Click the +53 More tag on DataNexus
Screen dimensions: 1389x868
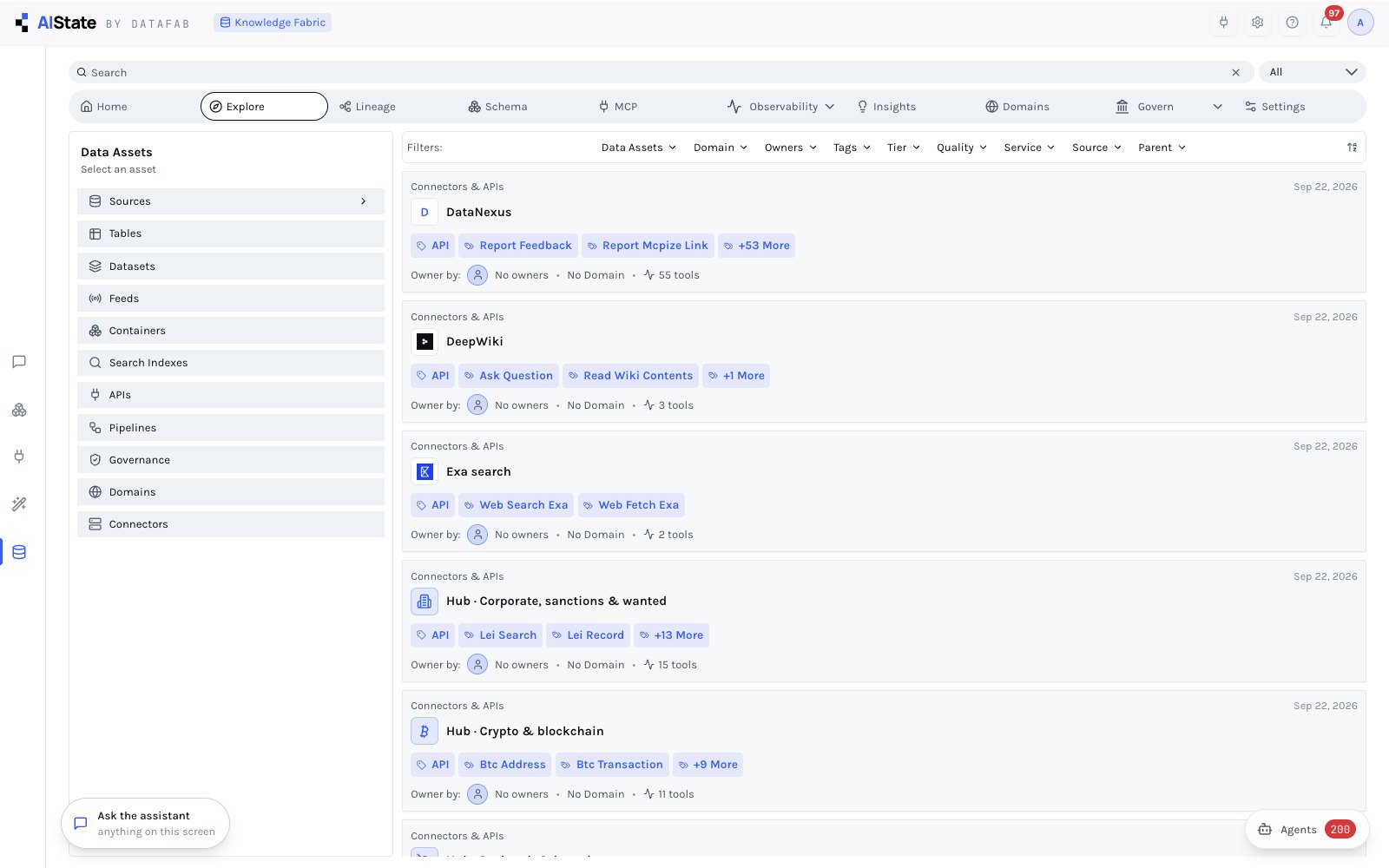click(x=757, y=246)
